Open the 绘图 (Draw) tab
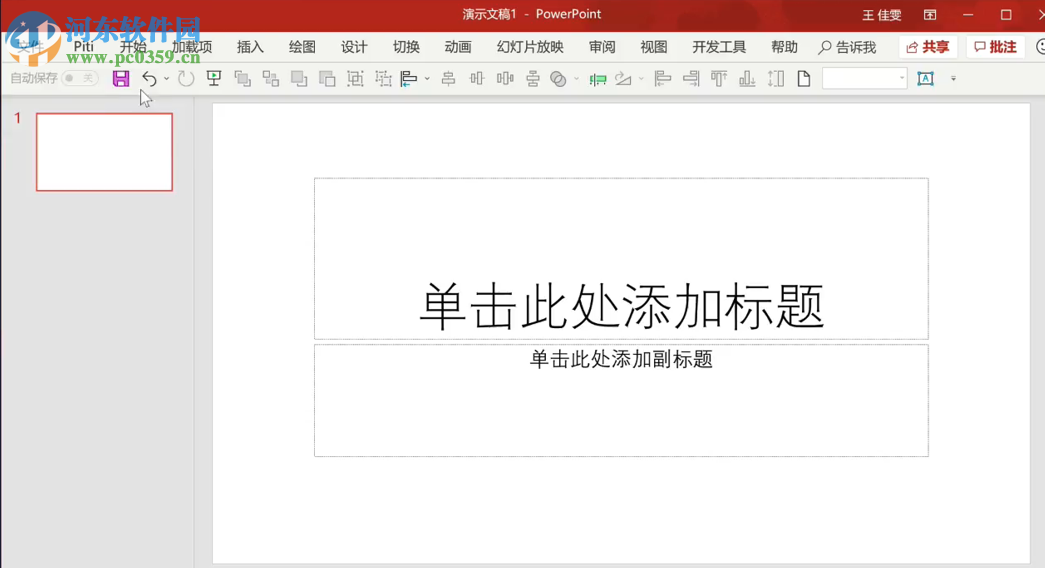1045x568 pixels. click(302, 47)
